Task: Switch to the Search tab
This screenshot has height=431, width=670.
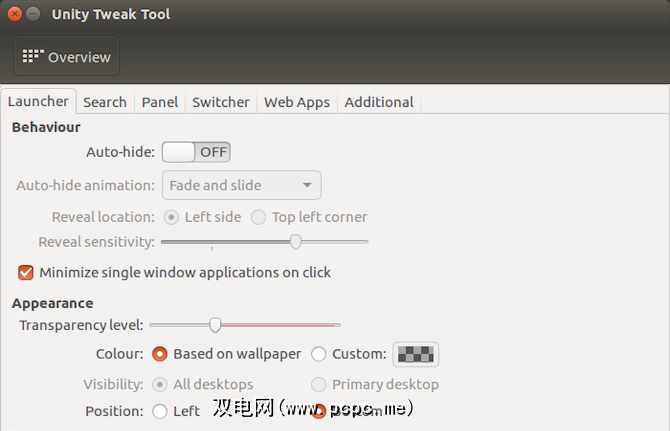Action: [105, 102]
